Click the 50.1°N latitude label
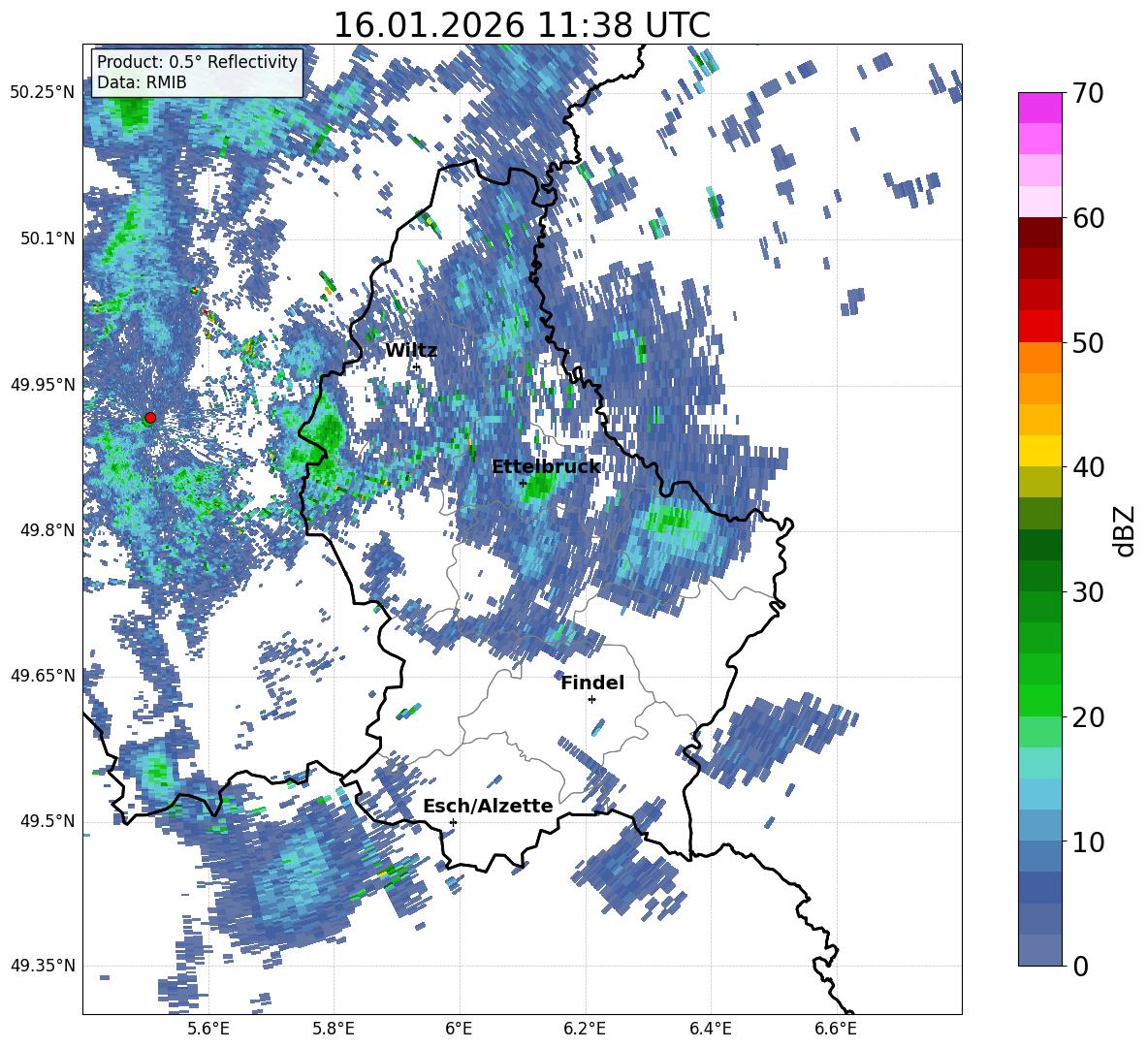1148x1048 pixels. click(x=48, y=238)
